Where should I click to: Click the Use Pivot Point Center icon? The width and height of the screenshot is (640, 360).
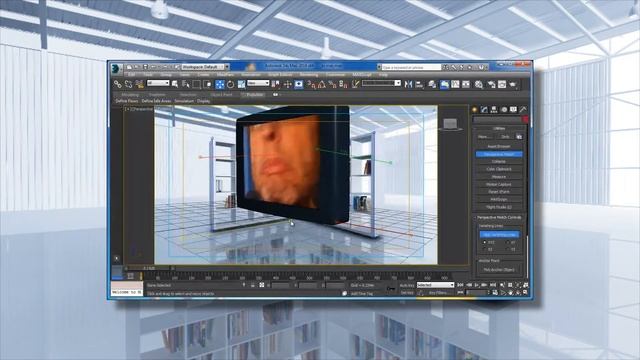(276, 84)
